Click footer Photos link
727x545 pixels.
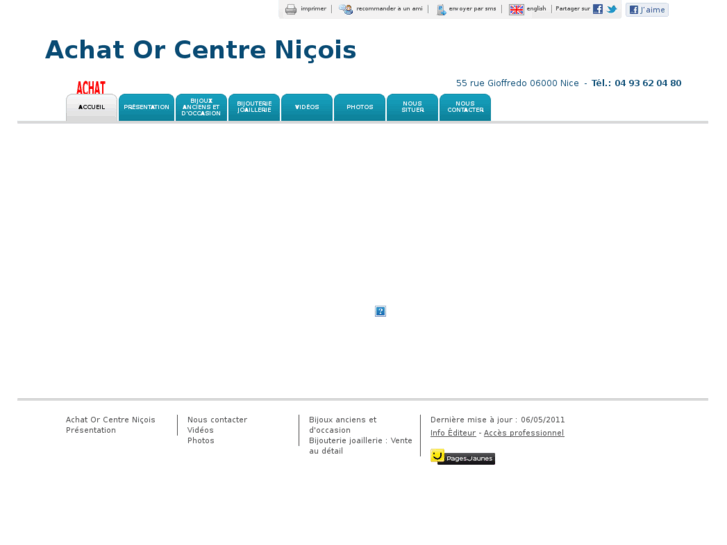click(x=201, y=441)
